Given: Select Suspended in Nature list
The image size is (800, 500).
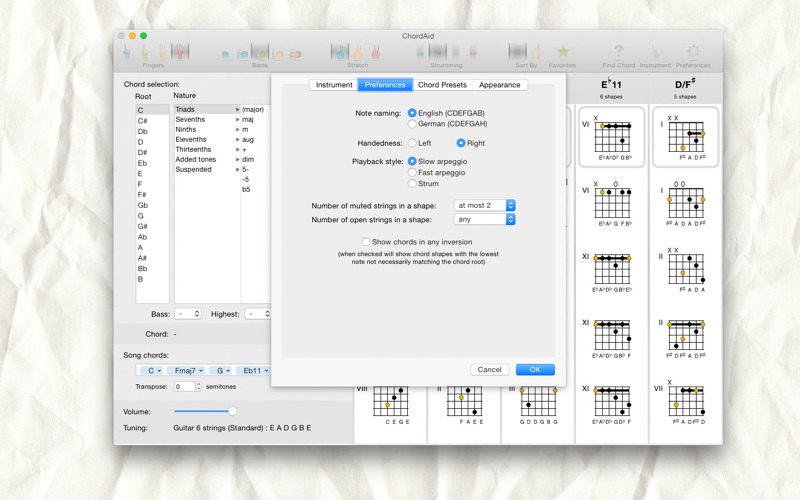Looking at the screenshot, I should [x=207, y=169].
